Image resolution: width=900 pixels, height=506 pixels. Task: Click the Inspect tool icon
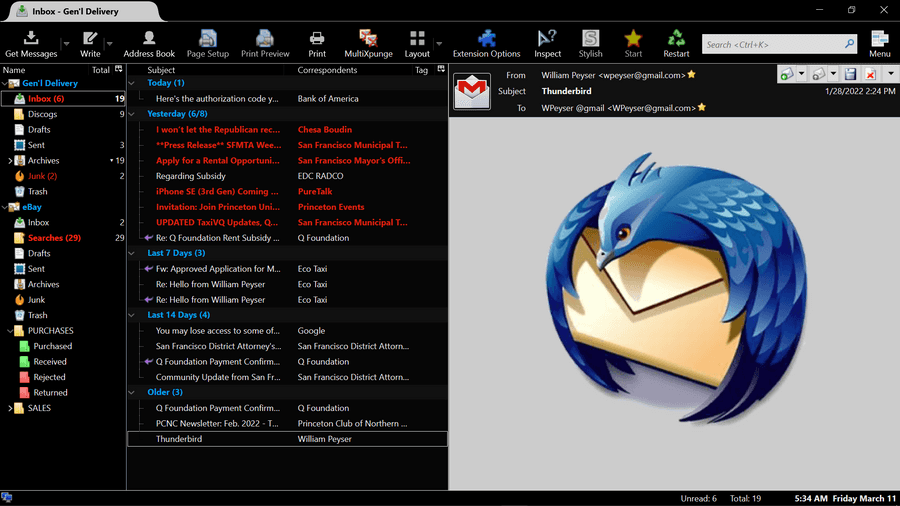(x=547, y=39)
